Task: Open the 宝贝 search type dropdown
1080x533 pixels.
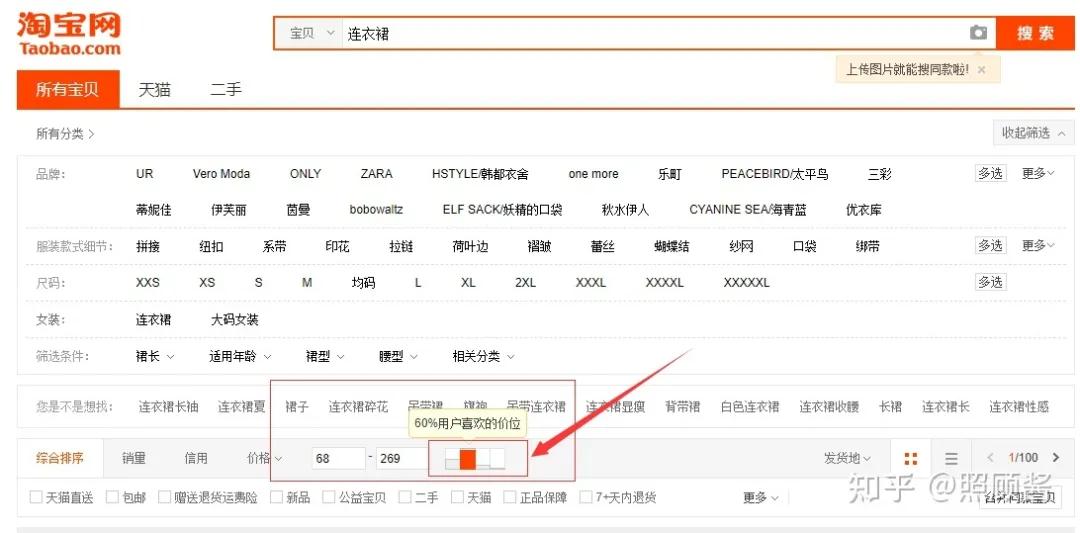Action: pos(311,34)
